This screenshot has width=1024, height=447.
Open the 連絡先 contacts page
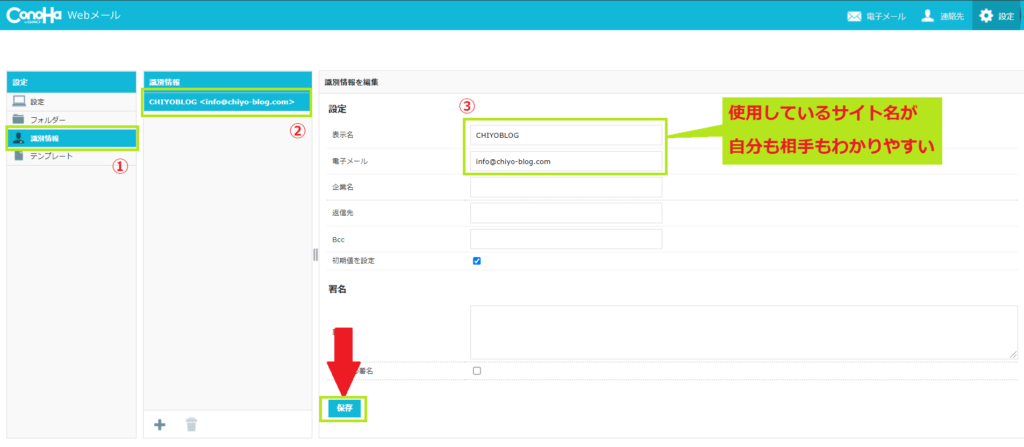(x=943, y=16)
